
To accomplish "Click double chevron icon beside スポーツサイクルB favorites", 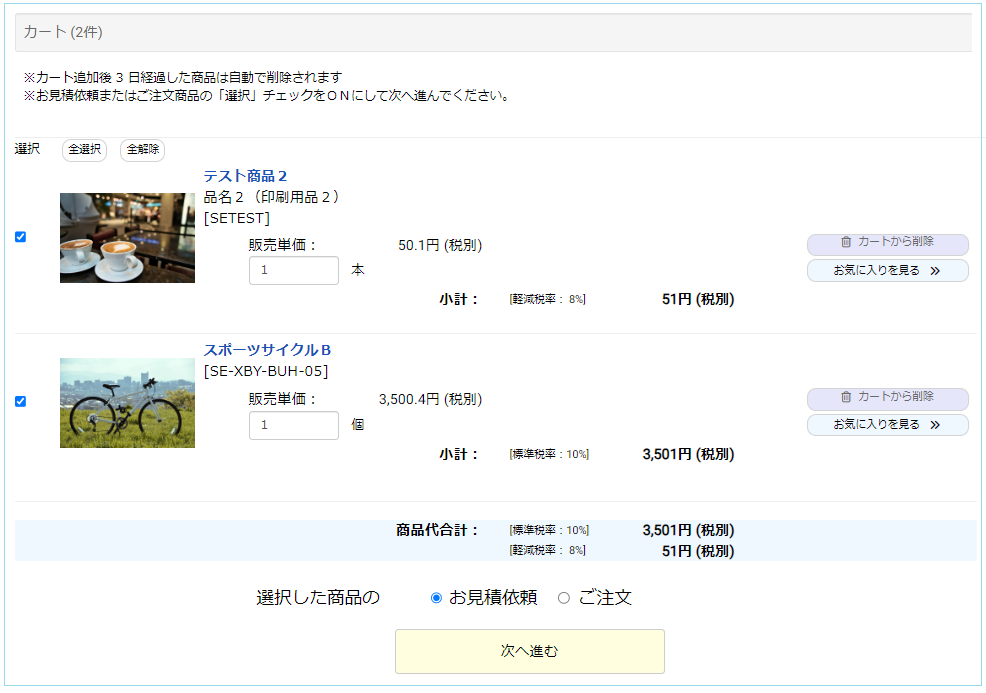I will (935, 425).
